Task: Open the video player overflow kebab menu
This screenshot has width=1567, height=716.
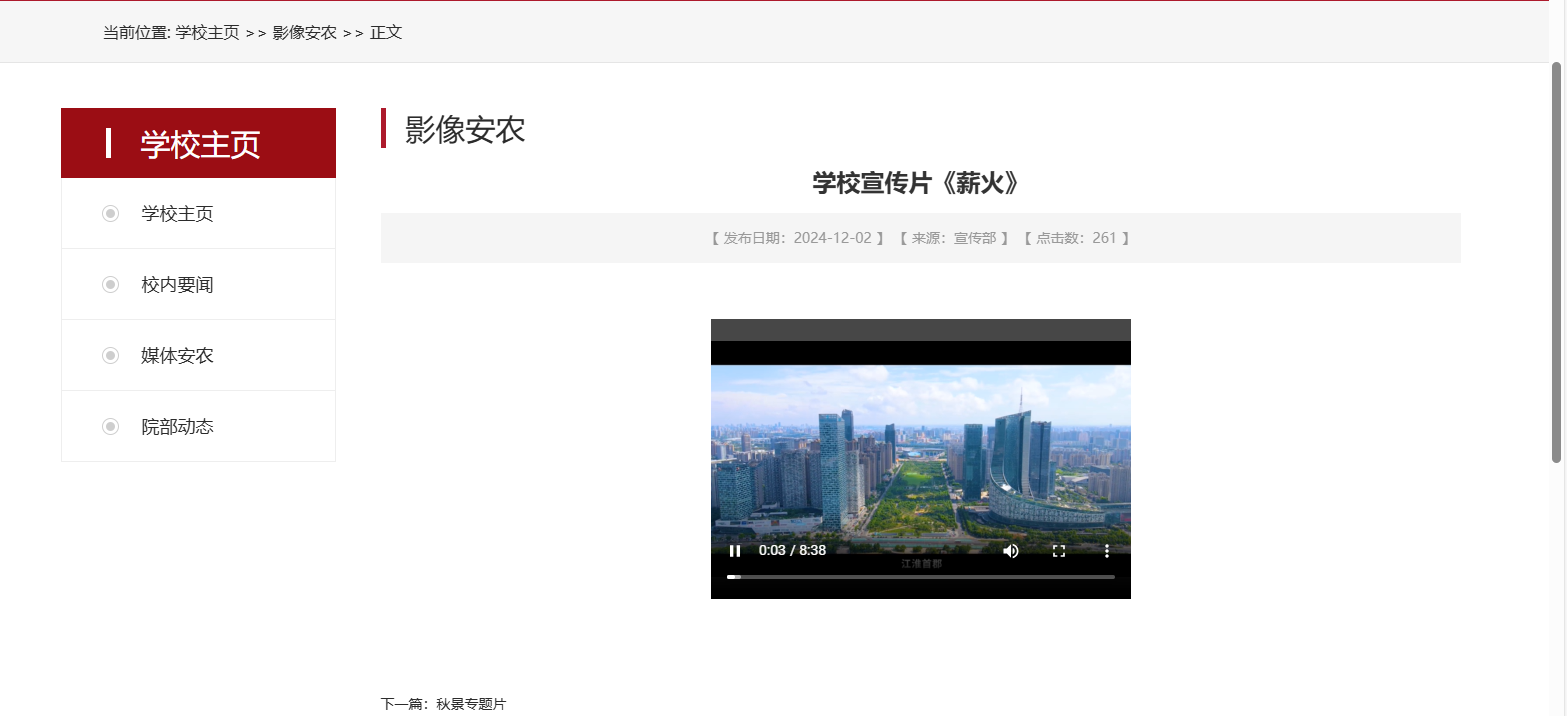Action: [x=1106, y=551]
